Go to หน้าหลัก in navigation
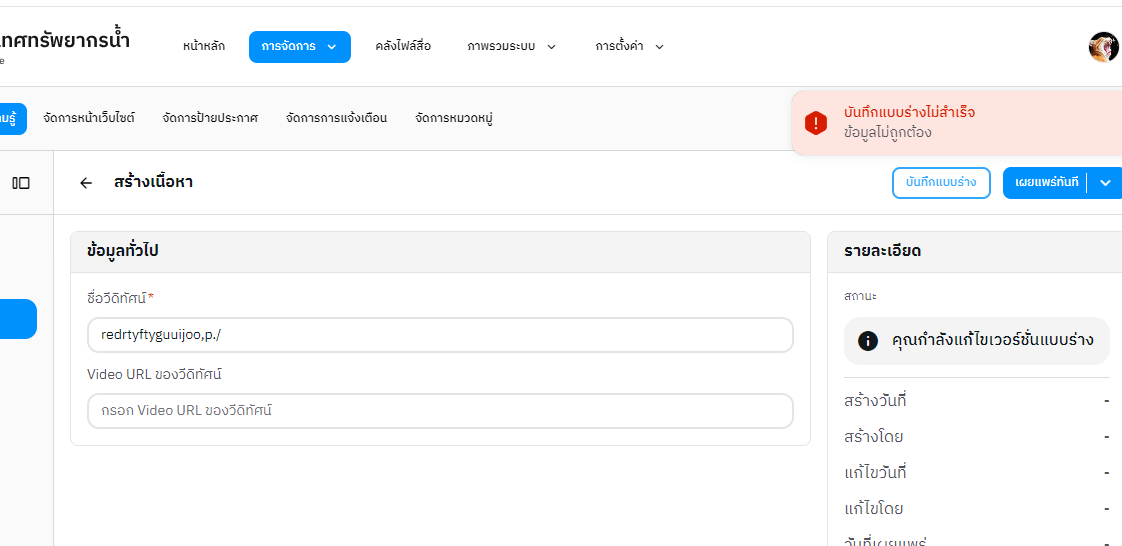The image size is (1122, 546). [204, 47]
